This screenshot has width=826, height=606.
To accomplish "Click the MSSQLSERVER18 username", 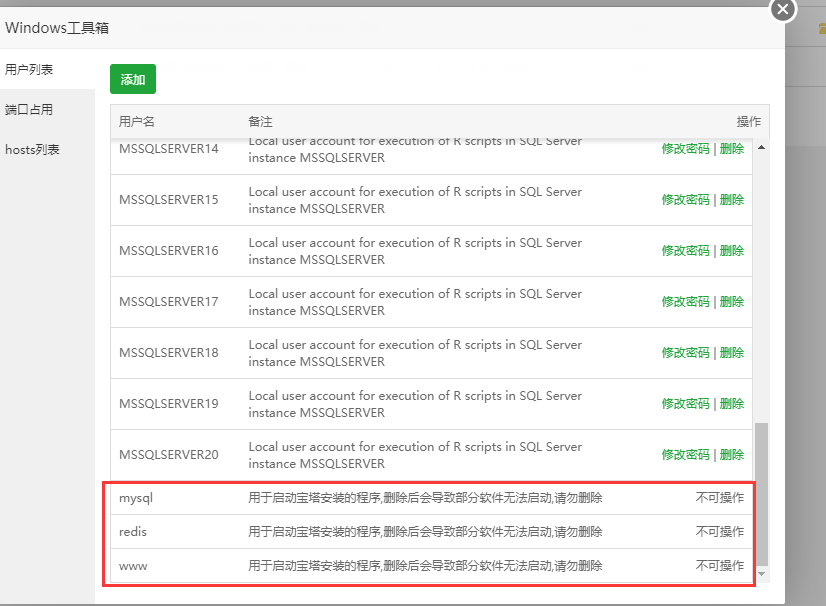I will 169,353.
